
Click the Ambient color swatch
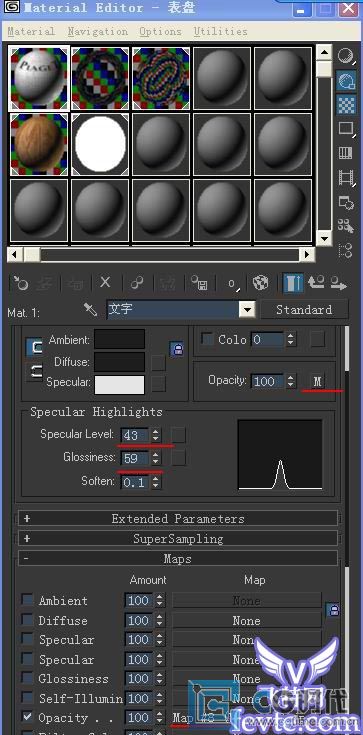[x=120, y=339]
